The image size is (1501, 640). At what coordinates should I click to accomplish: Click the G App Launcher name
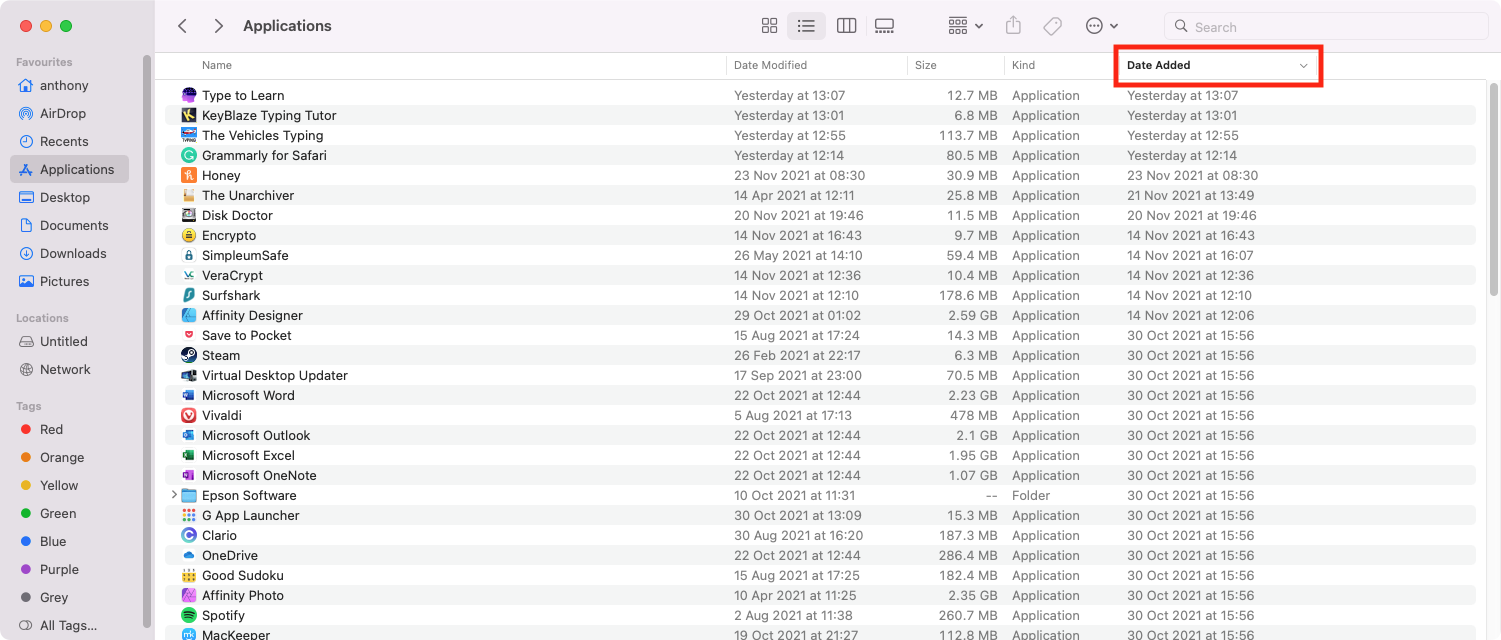pos(251,515)
